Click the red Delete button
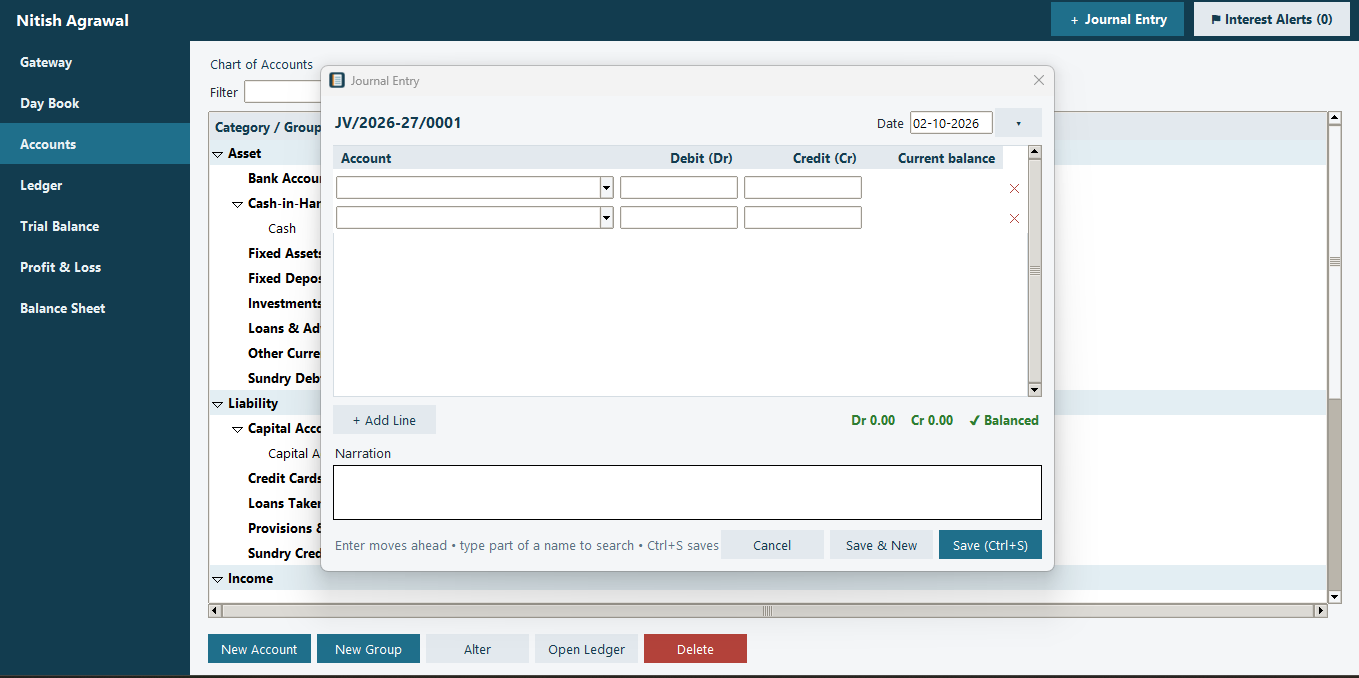 [695, 649]
